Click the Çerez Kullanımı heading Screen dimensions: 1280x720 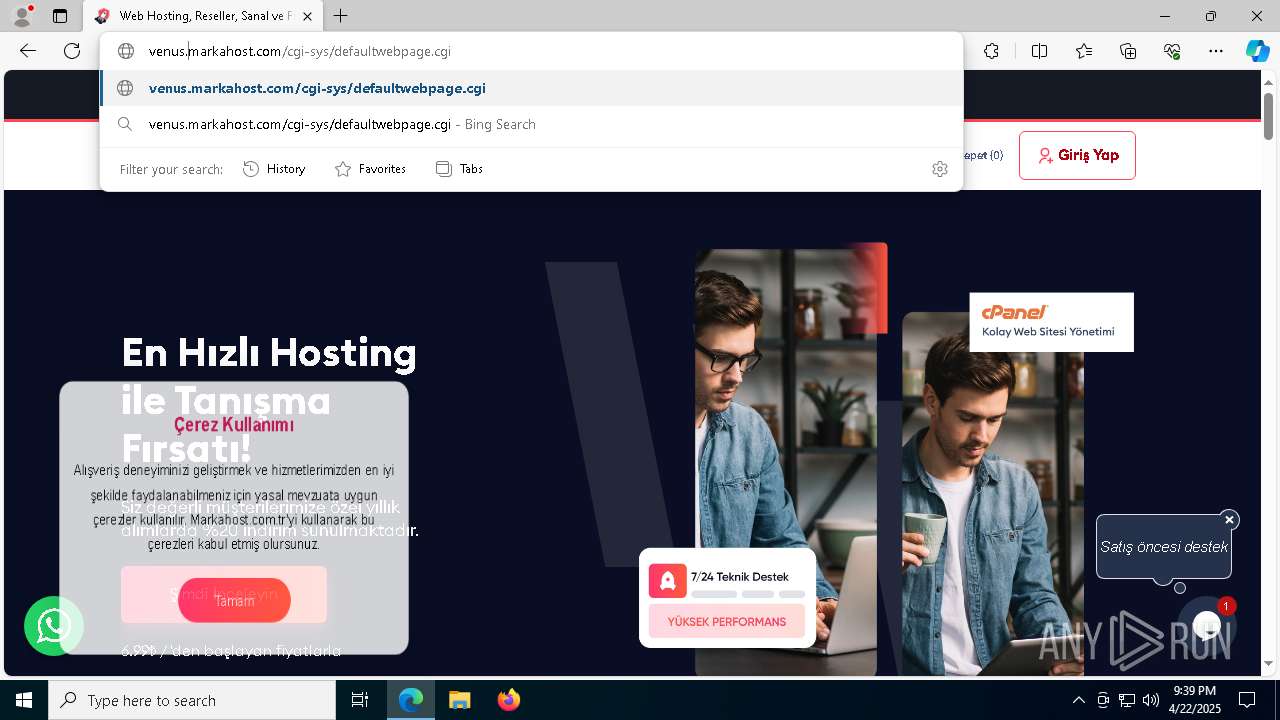[234, 424]
